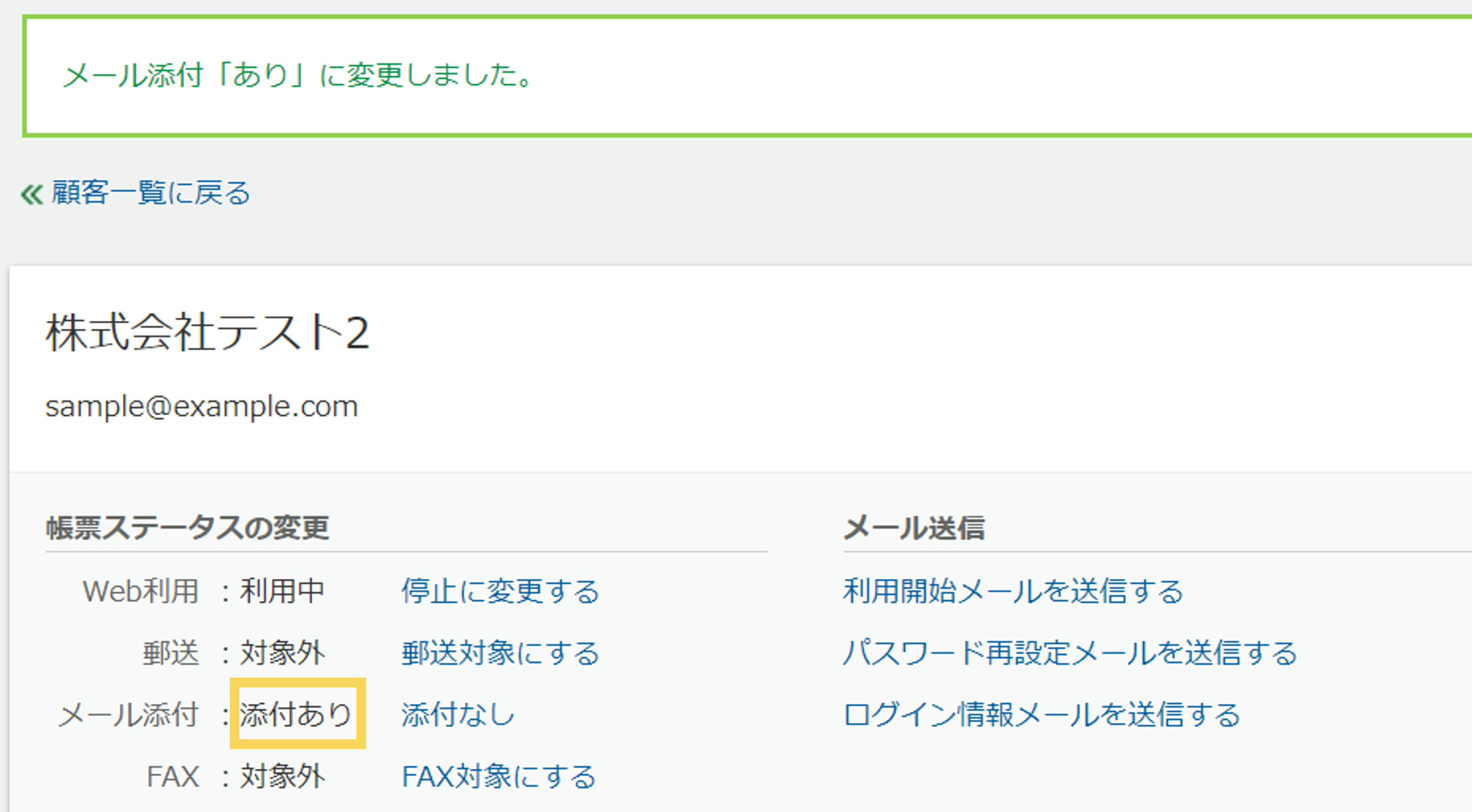
Task: Click ログイン情報メールを送信する
Action: [1041, 714]
